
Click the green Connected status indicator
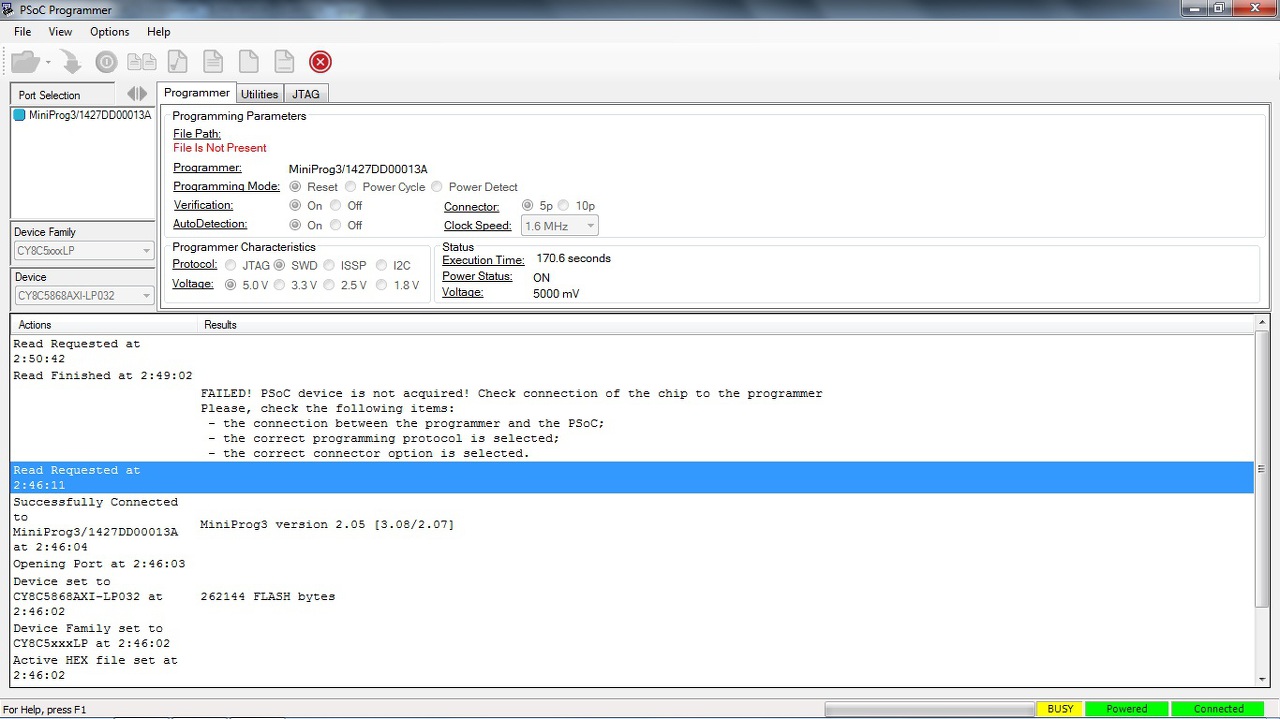point(1218,709)
